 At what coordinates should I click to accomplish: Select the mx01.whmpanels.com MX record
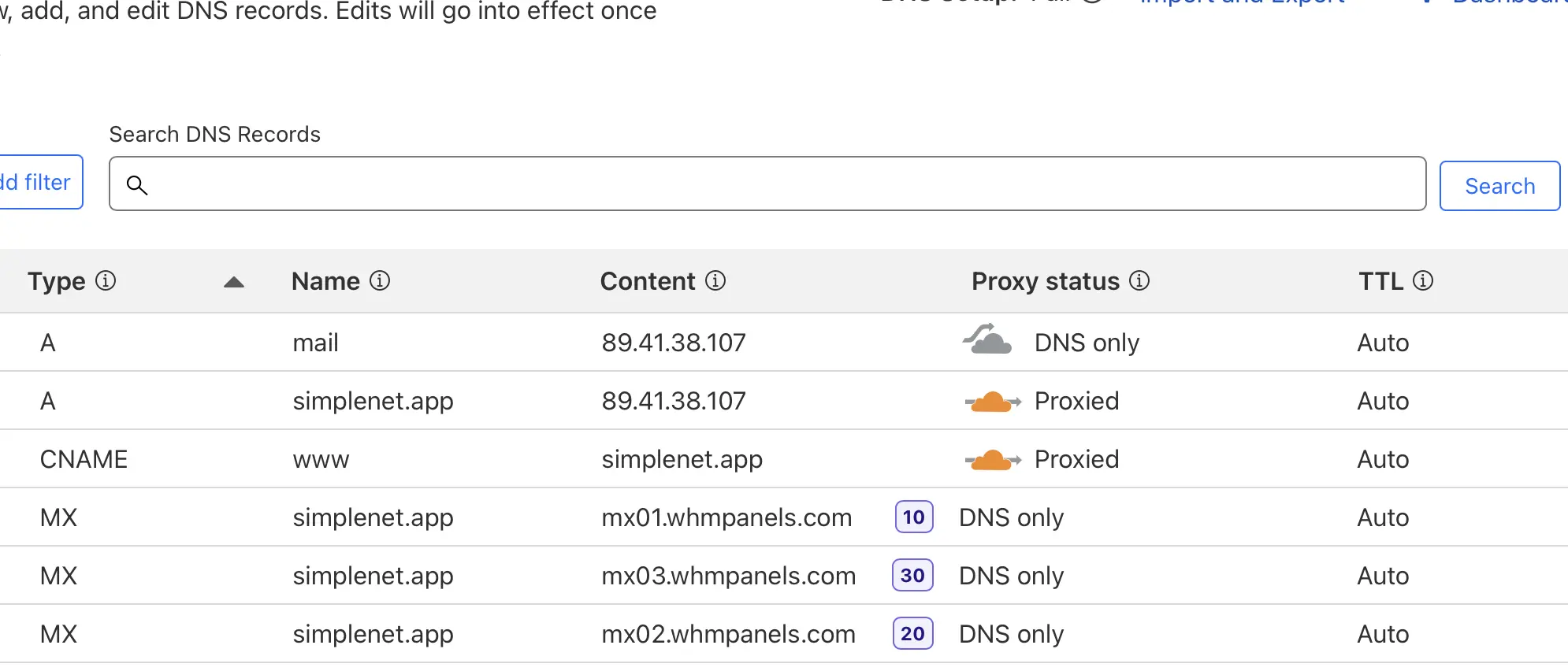(726, 518)
